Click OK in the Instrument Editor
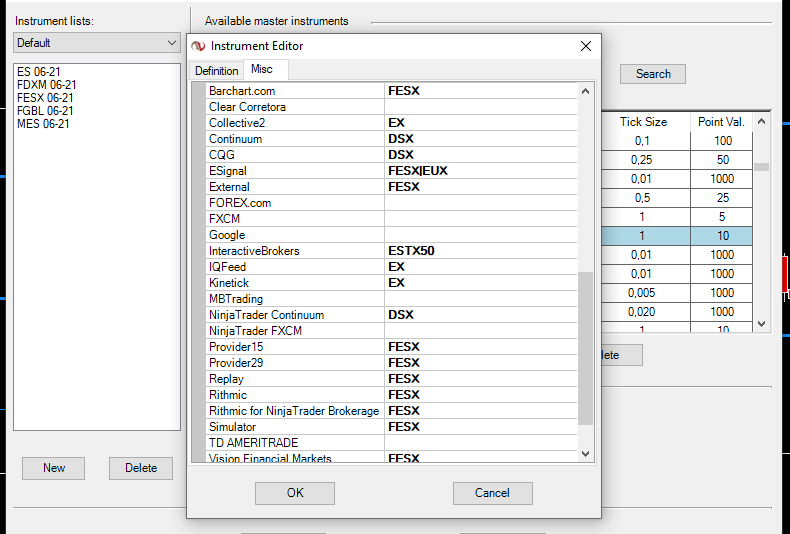 coord(295,493)
